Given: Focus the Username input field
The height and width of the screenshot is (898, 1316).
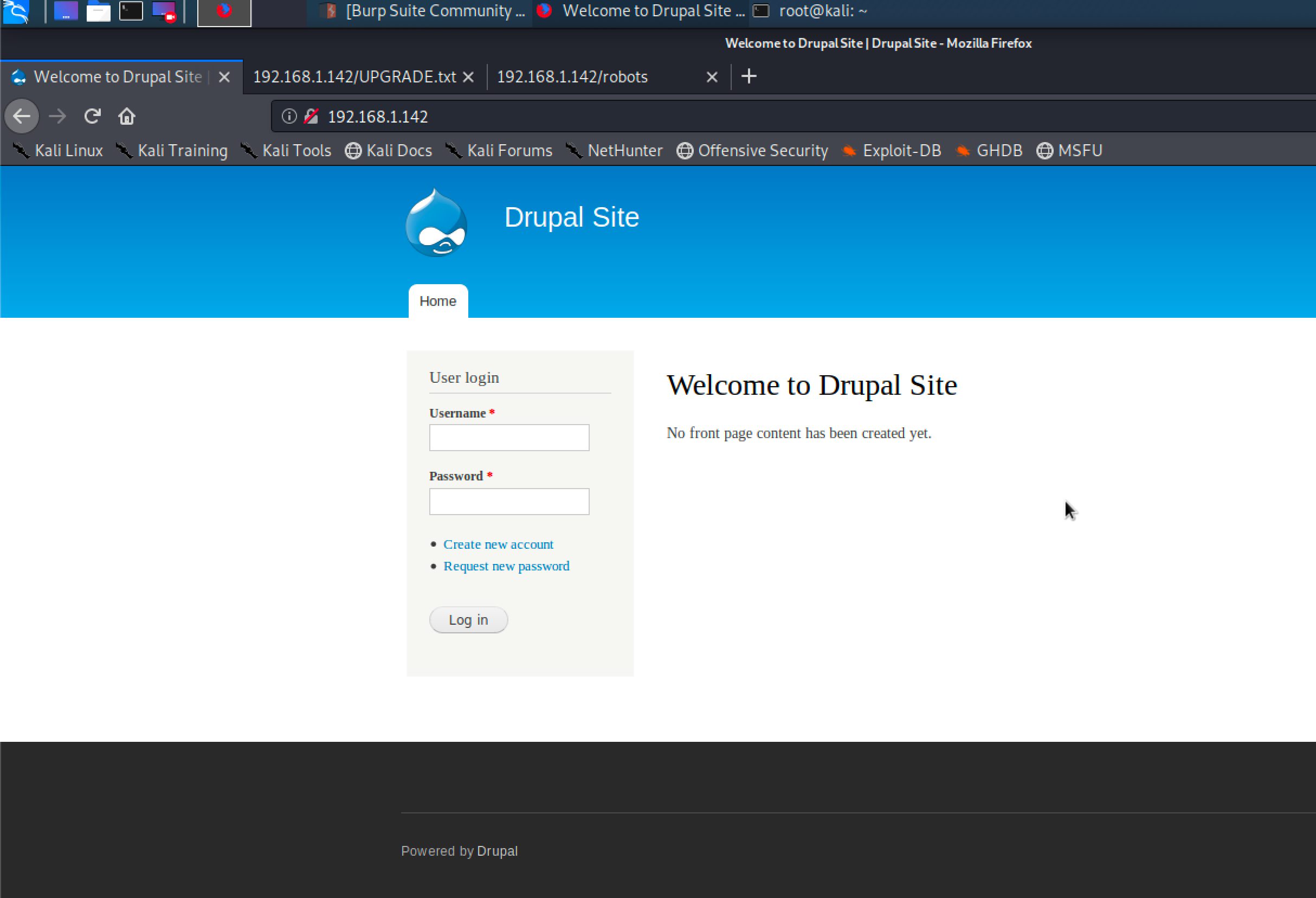Looking at the screenshot, I should pos(508,438).
